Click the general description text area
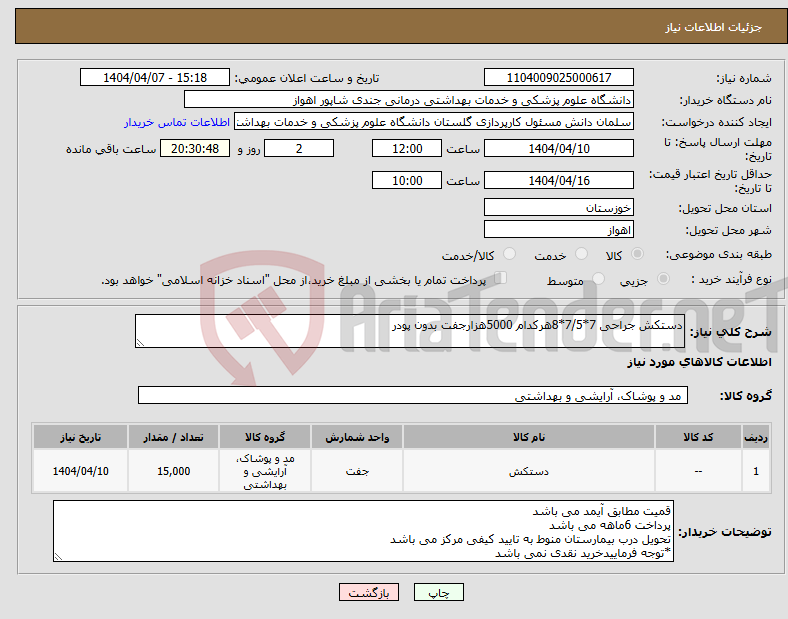This screenshot has height=619, width=788. click(x=410, y=331)
